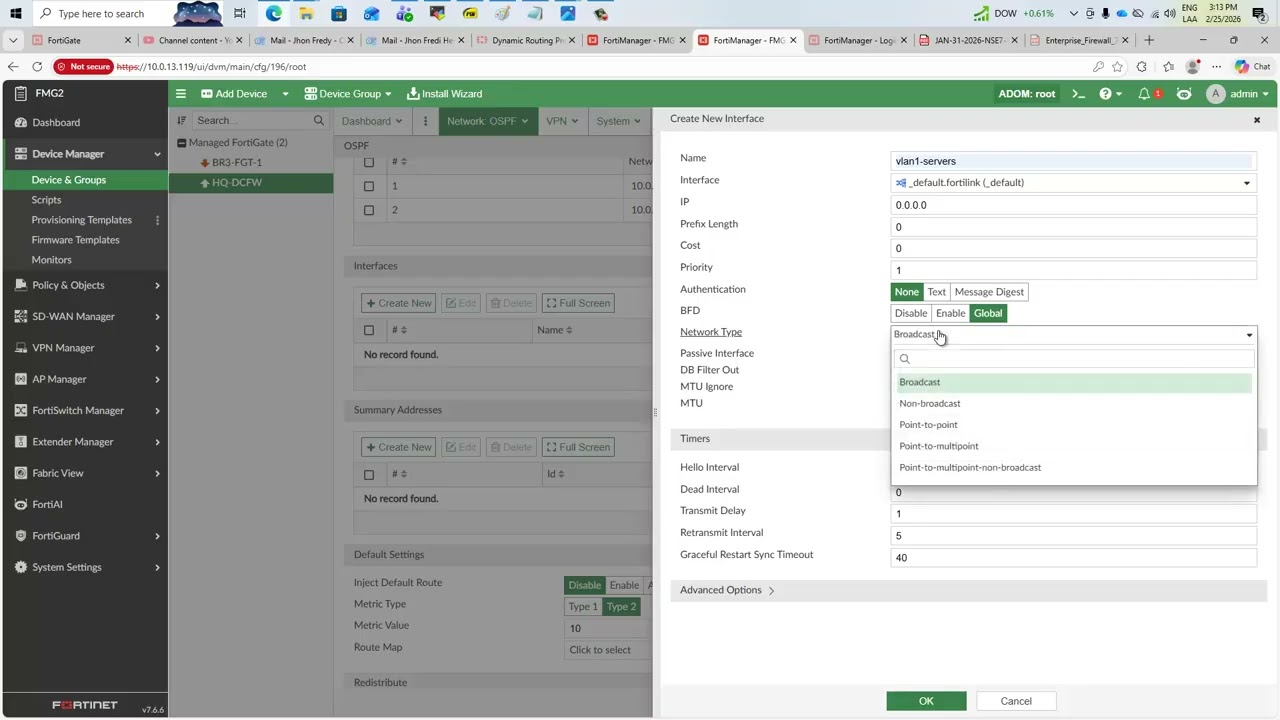Select Type 1 metric type
This screenshot has width=1280, height=720.
pyautogui.click(x=582, y=607)
